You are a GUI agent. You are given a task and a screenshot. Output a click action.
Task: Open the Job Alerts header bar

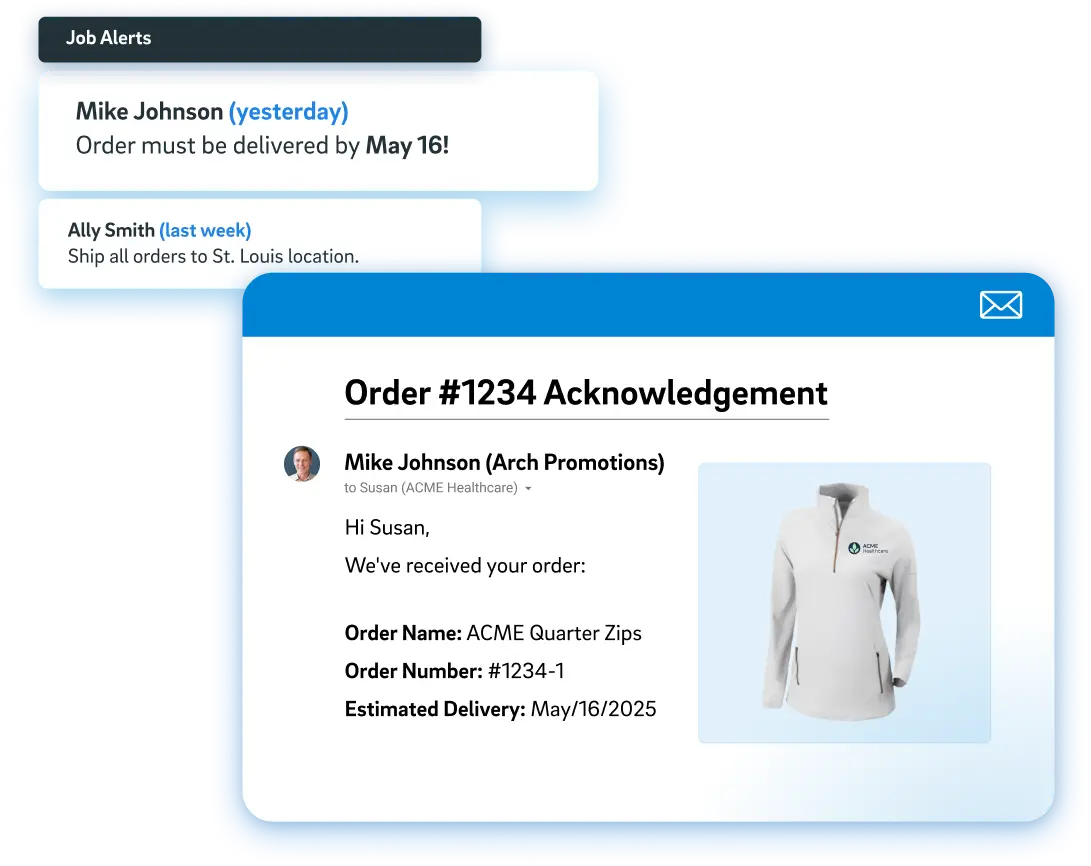260,40
